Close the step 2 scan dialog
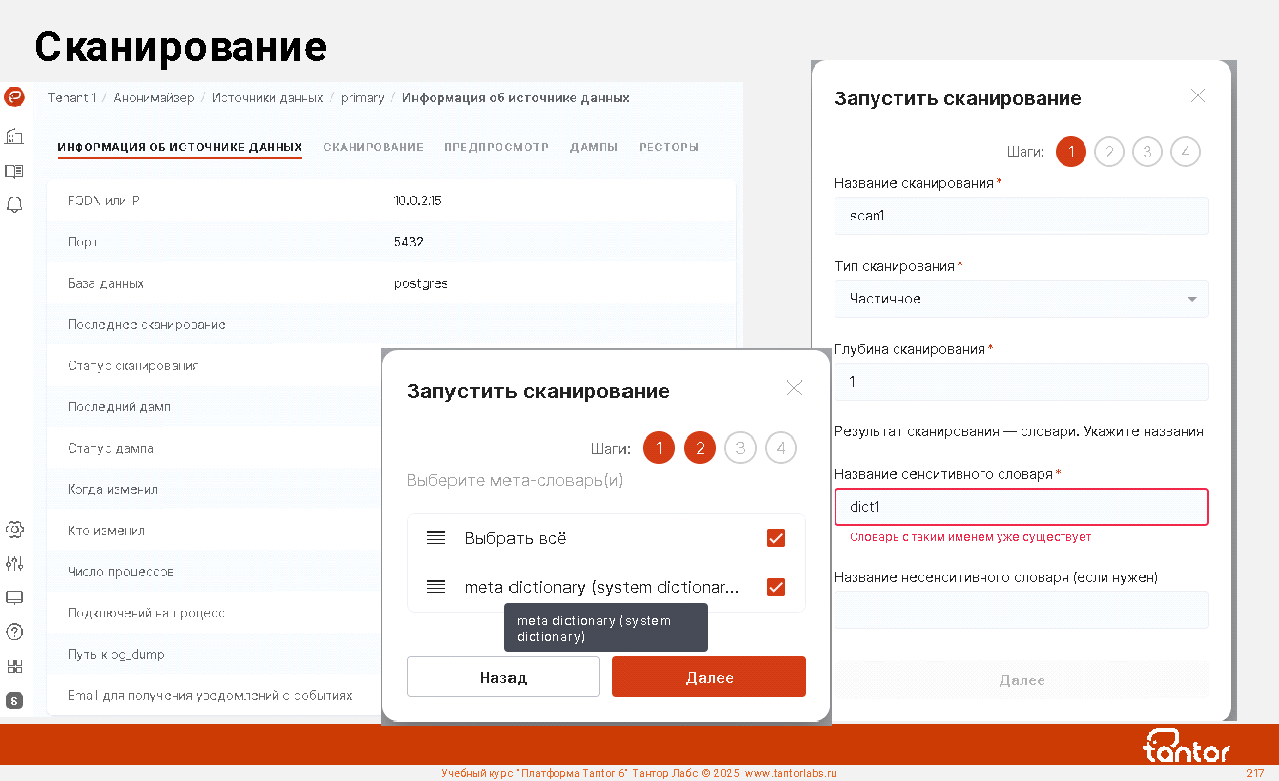Screen dimensions: 1279x781 point(794,388)
